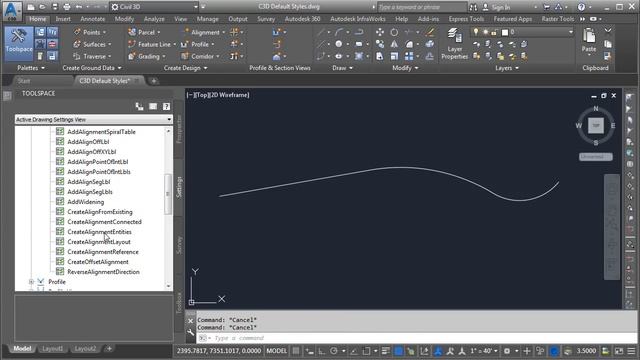Click the Array tool in Modify panel
The image size is (640, 360).
(x=409, y=56)
